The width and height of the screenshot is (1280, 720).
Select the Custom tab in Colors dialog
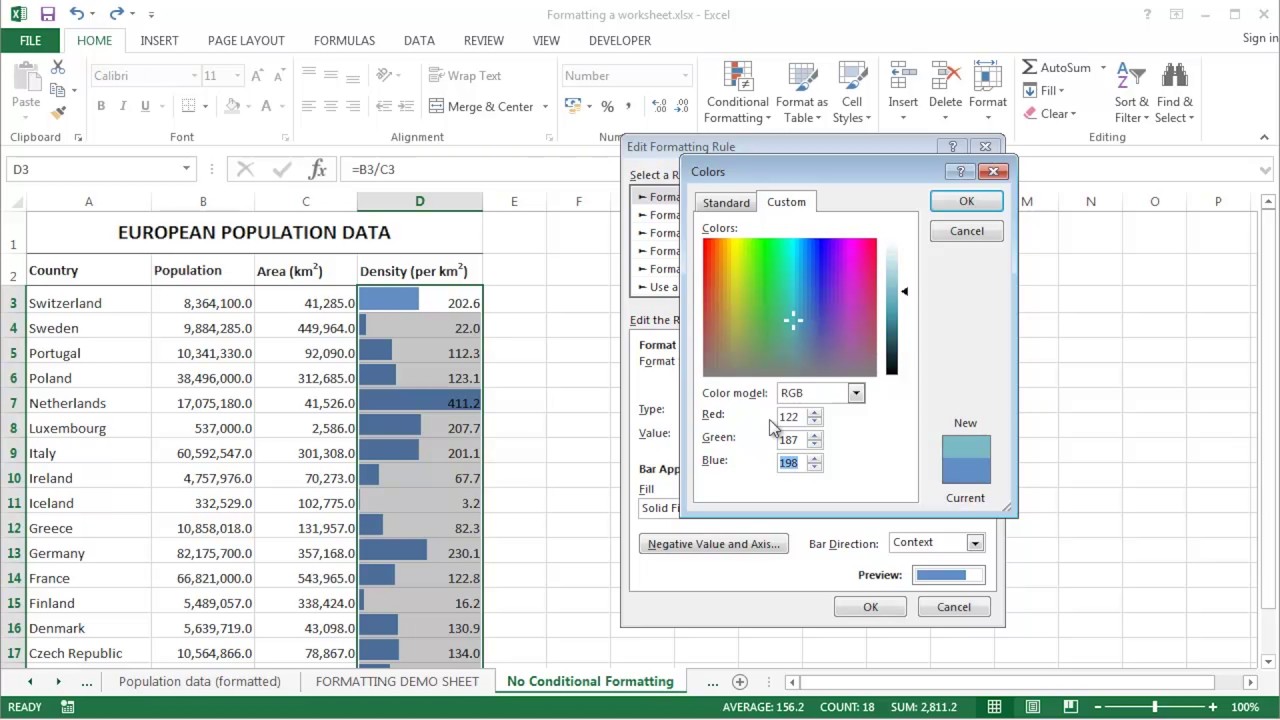tap(786, 202)
